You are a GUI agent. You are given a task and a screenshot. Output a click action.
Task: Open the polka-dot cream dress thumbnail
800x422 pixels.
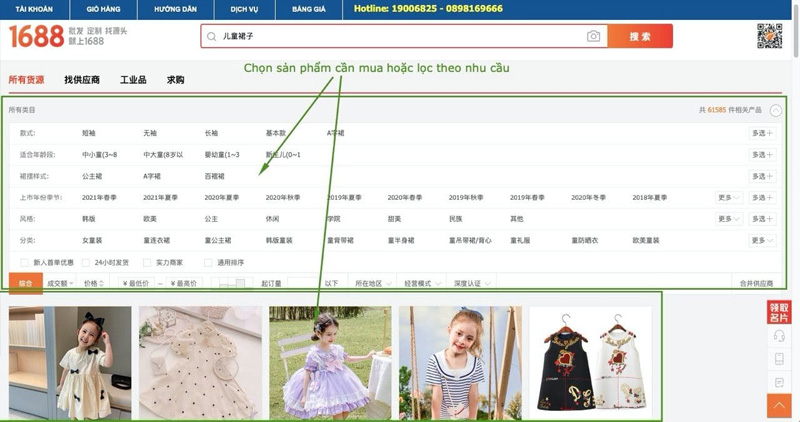coord(200,363)
